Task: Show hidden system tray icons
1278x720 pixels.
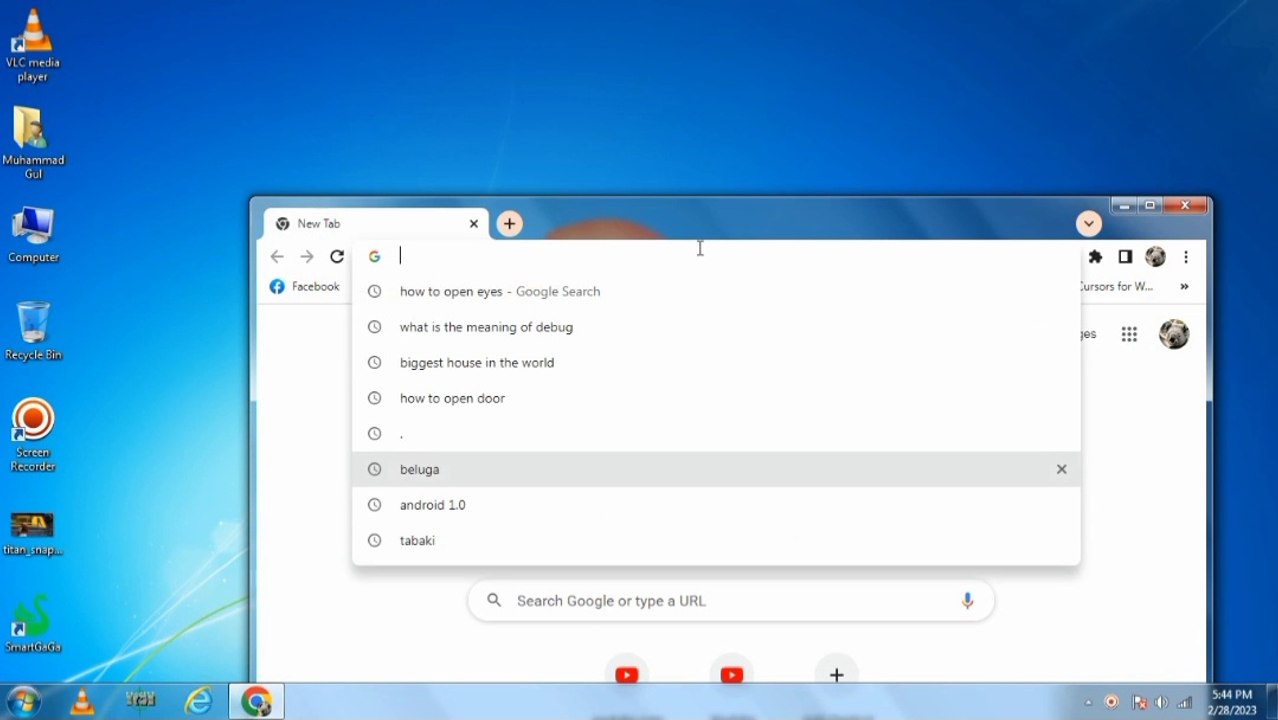Action: click(1087, 702)
